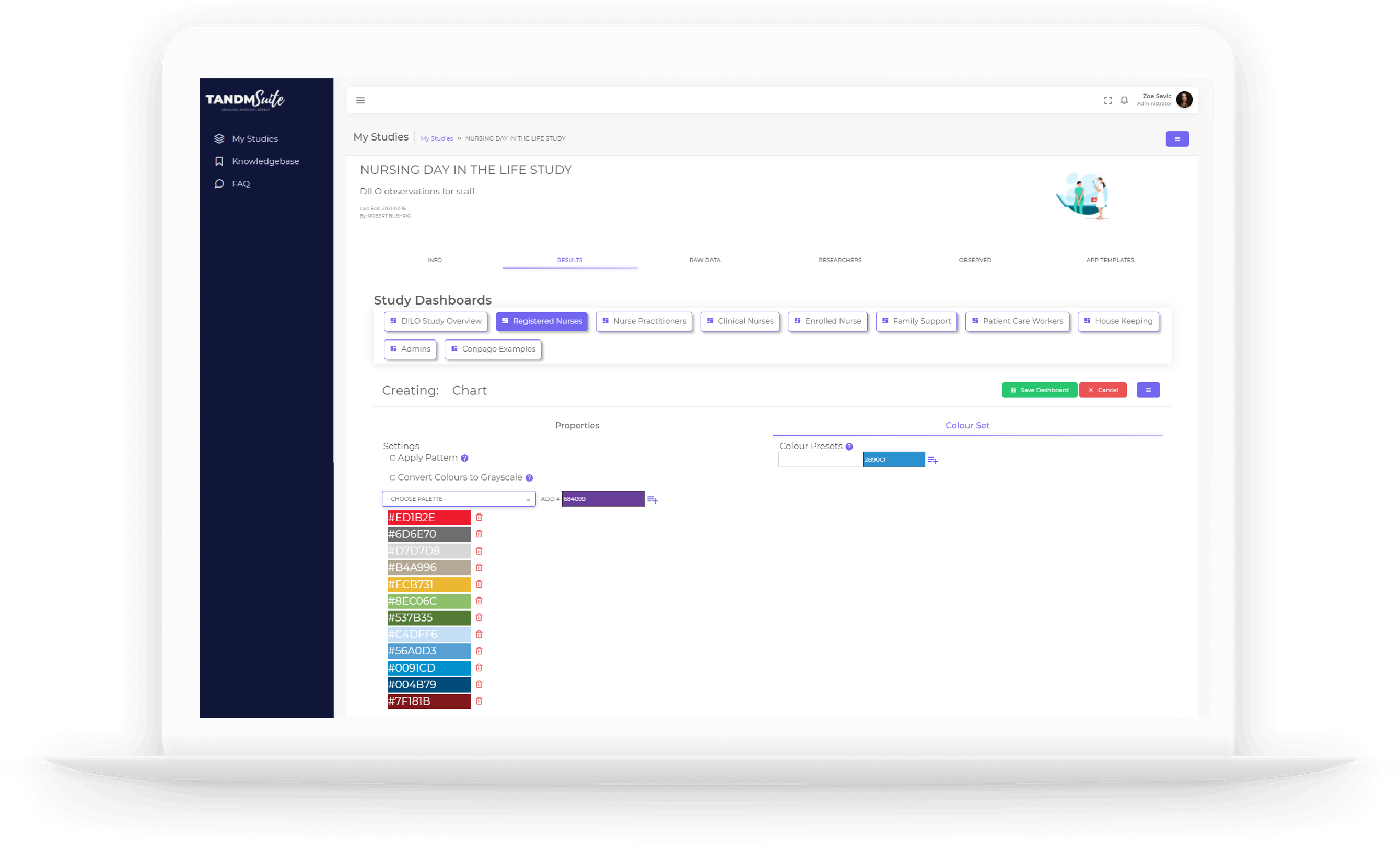This screenshot has height=843, width=1400.
Task: Open the notifications bell
Action: [1124, 101]
